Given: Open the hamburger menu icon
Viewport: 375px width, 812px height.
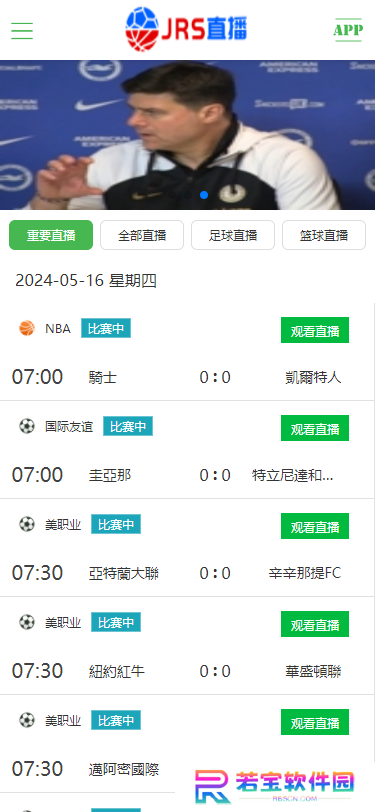Looking at the screenshot, I should pyautogui.click(x=22, y=31).
